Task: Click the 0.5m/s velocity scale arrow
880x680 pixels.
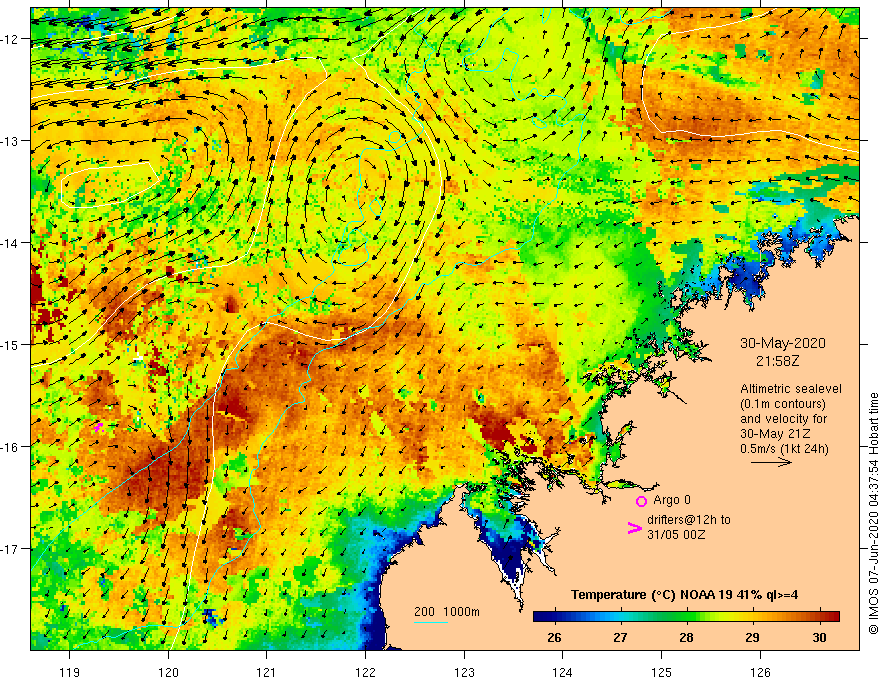Action: click(771, 462)
